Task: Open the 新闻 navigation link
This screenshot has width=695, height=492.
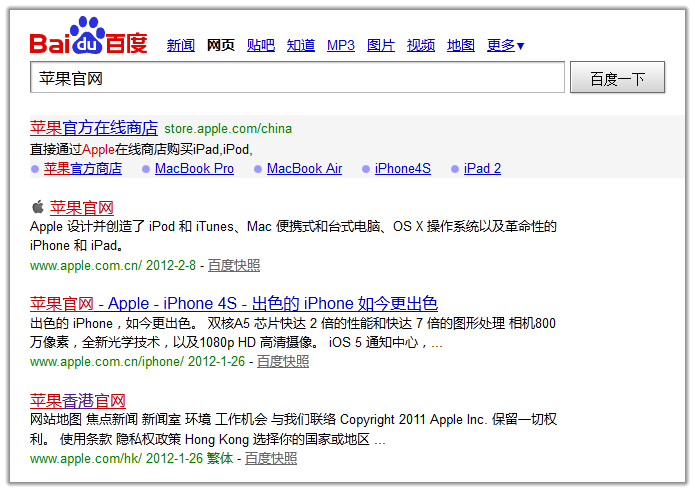Action: (x=181, y=45)
